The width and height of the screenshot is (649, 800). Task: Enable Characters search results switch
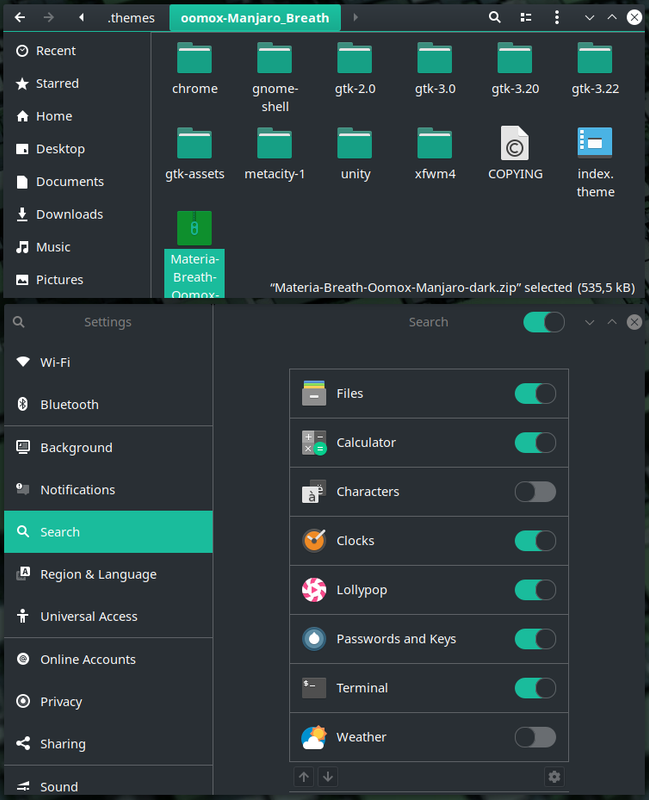click(x=535, y=492)
